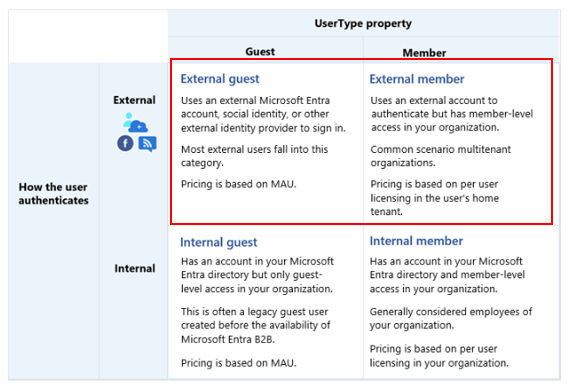Screen dimensions: 569x384
Task: Select the Internal row label
Action: (135, 269)
